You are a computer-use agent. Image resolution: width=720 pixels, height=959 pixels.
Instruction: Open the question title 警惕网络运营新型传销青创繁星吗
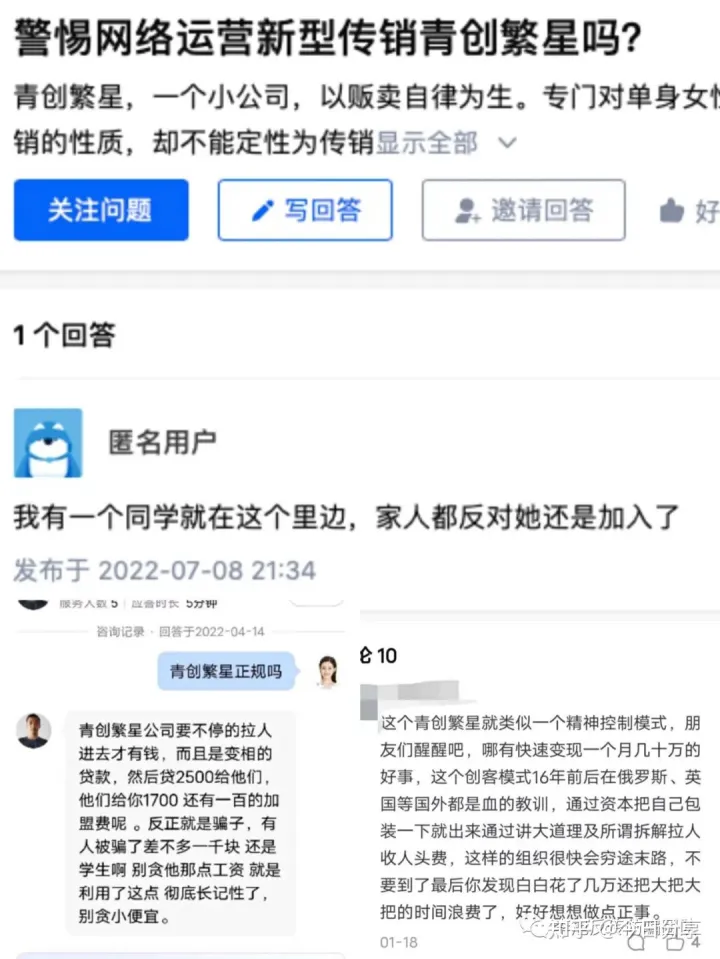coord(327,38)
